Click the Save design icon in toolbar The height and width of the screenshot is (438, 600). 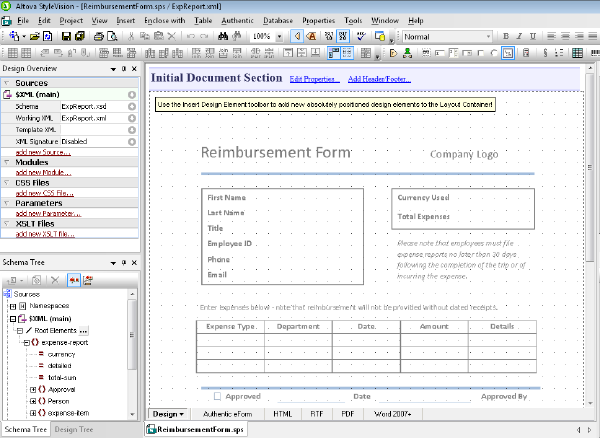pos(66,36)
